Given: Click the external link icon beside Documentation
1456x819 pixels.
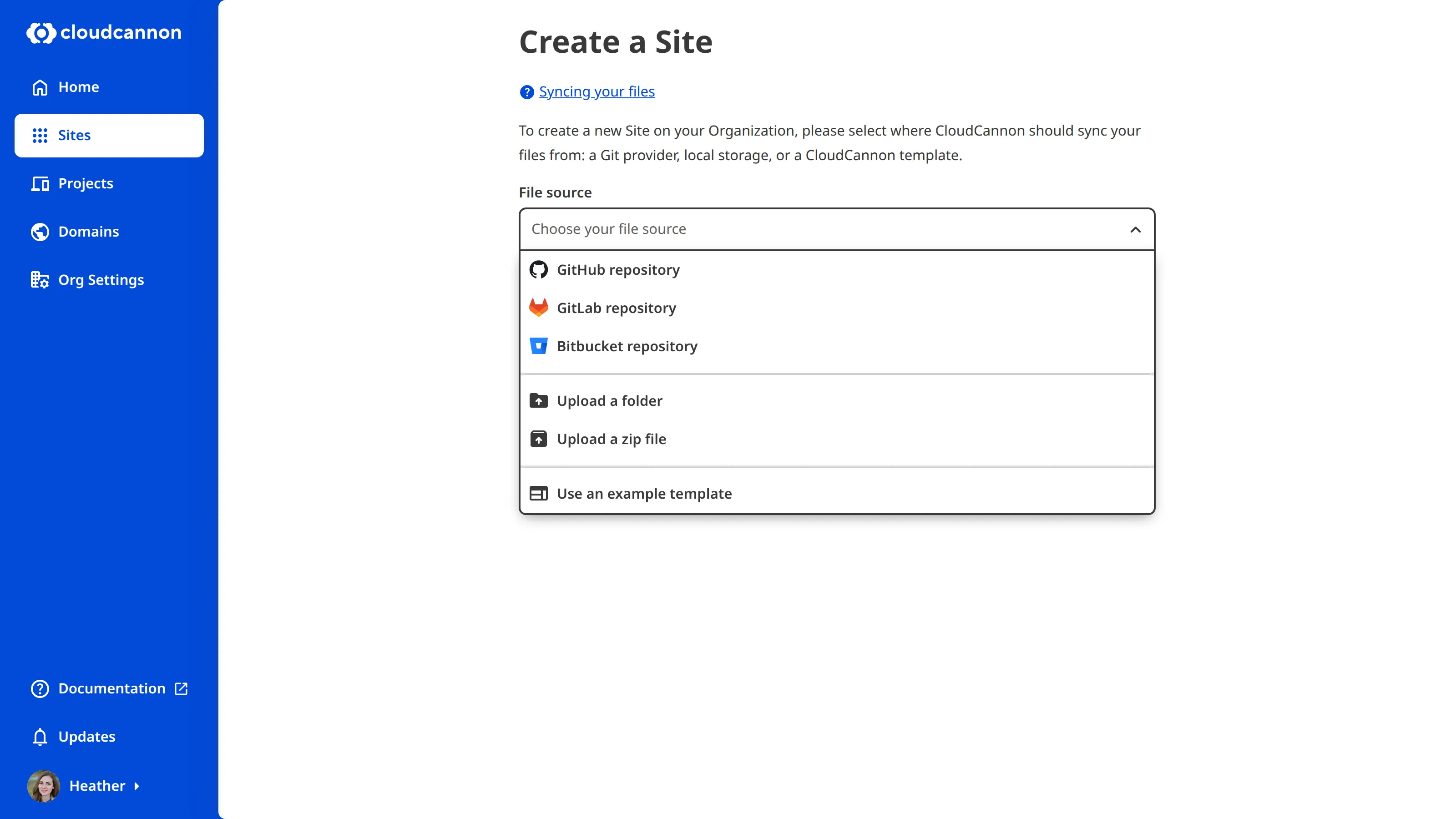Looking at the screenshot, I should [x=181, y=688].
